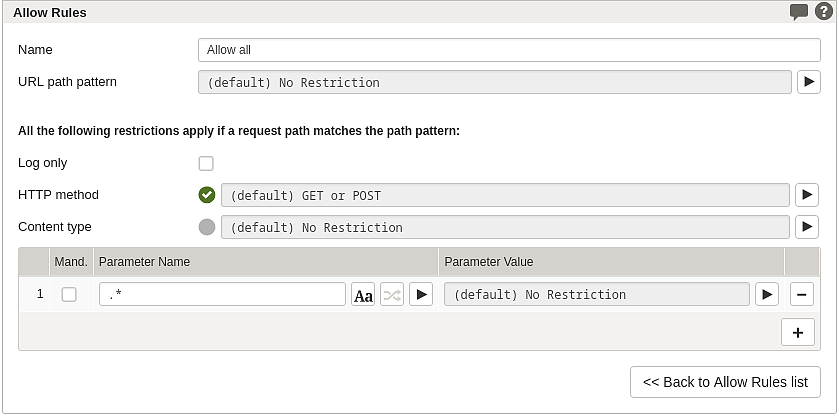
Task: Click gray circle indicator beside Content type
Action: (207, 227)
